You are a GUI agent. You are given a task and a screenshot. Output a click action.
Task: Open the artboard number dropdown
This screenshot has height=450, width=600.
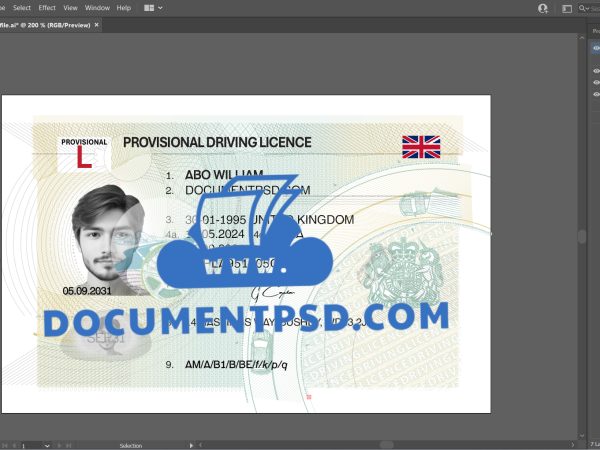pos(47,446)
